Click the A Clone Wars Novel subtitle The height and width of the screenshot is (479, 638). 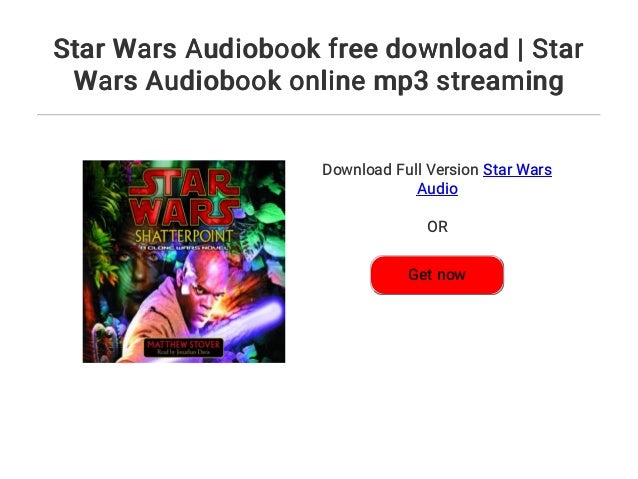pyautogui.click(x=184, y=247)
